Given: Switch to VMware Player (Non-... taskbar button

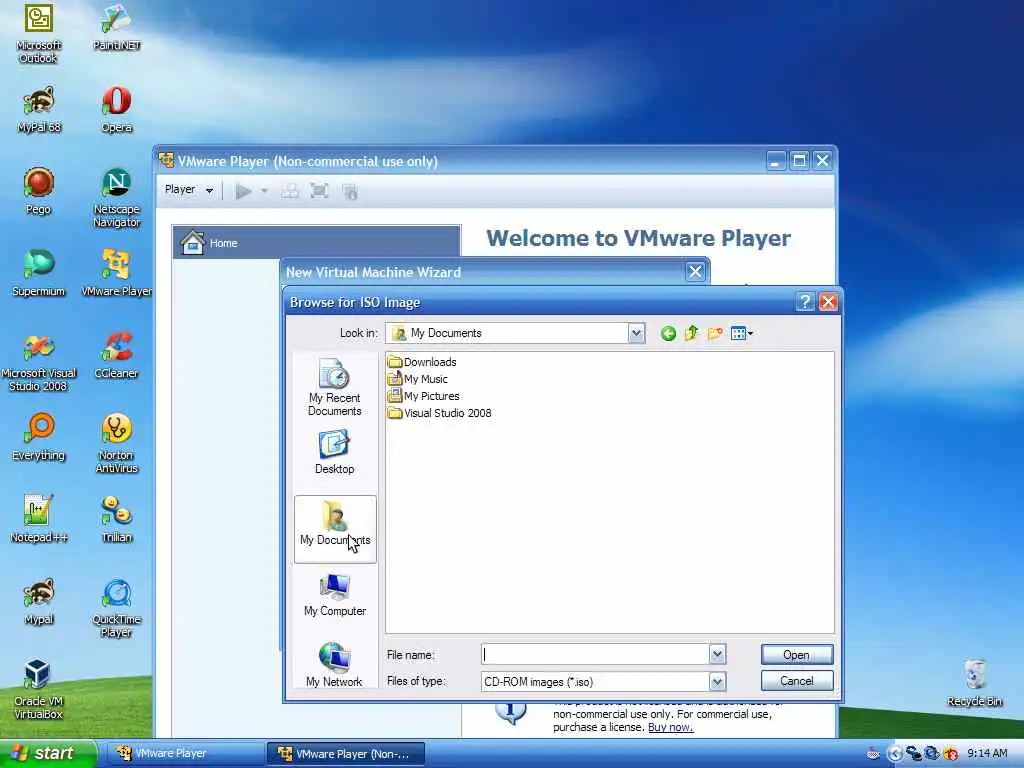Looking at the screenshot, I should tap(346, 754).
